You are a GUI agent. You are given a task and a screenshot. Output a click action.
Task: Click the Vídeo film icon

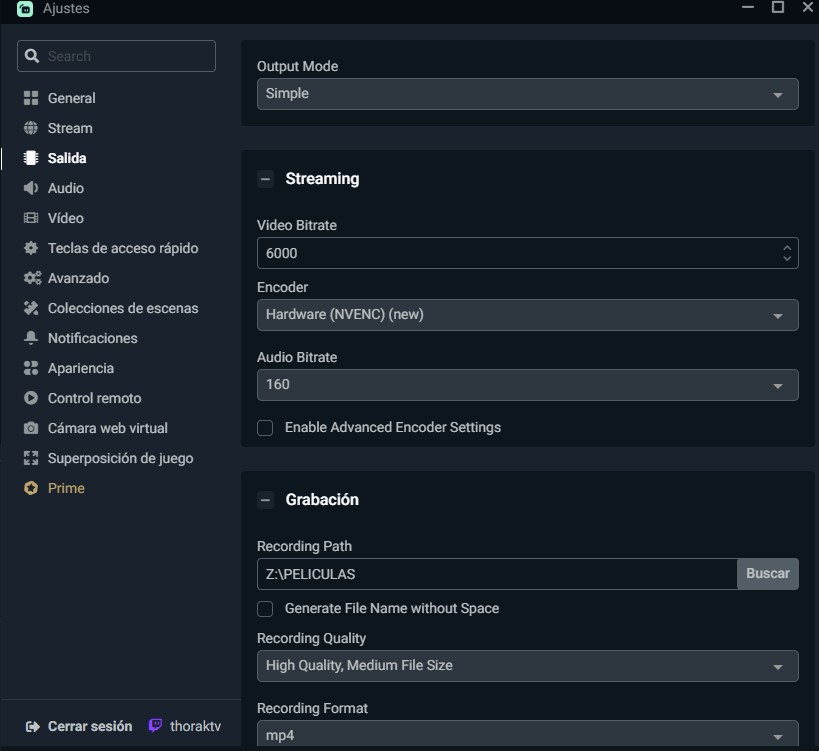pyautogui.click(x=31, y=218)
